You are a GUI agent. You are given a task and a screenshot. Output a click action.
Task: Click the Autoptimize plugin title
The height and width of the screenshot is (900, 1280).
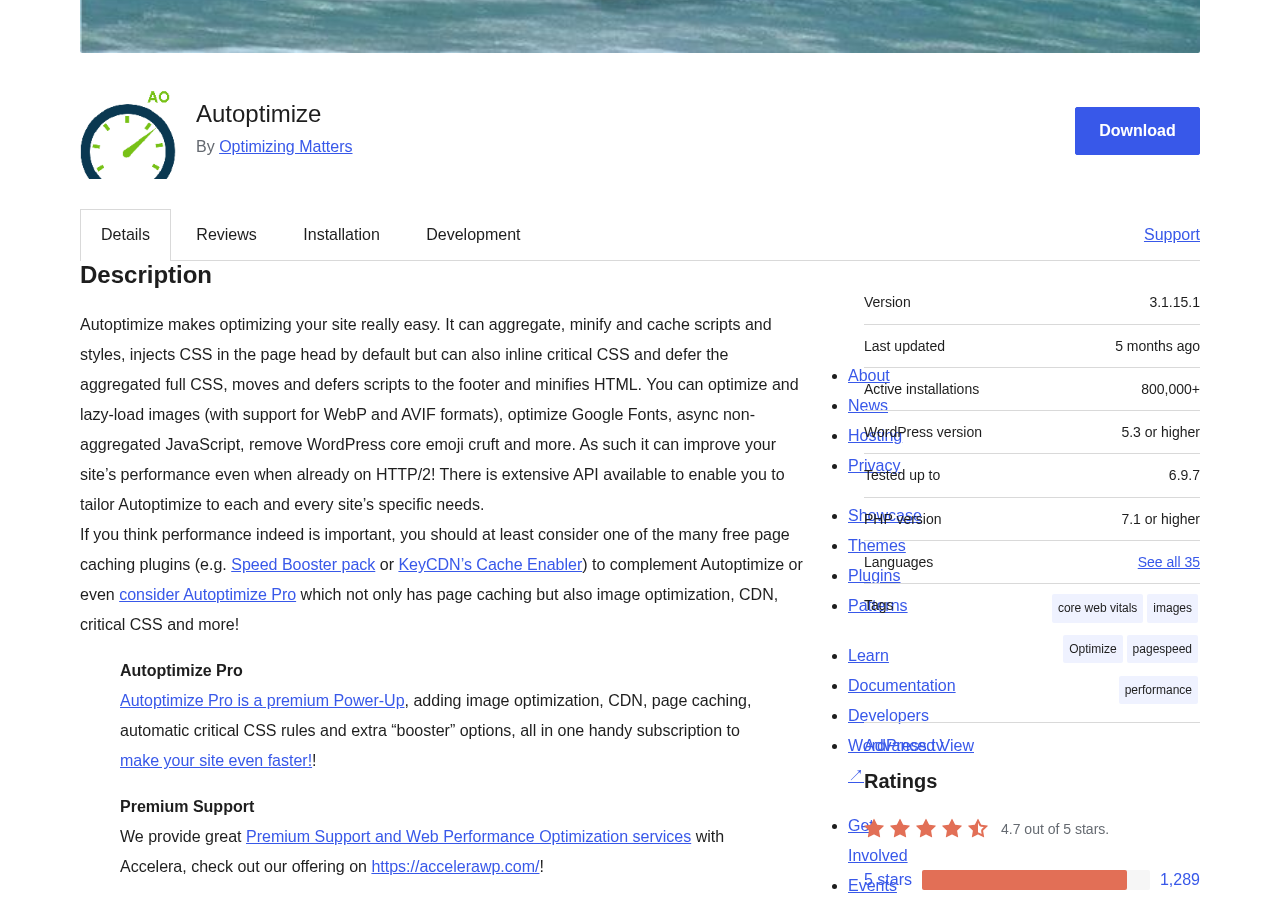tap(258, 114)
